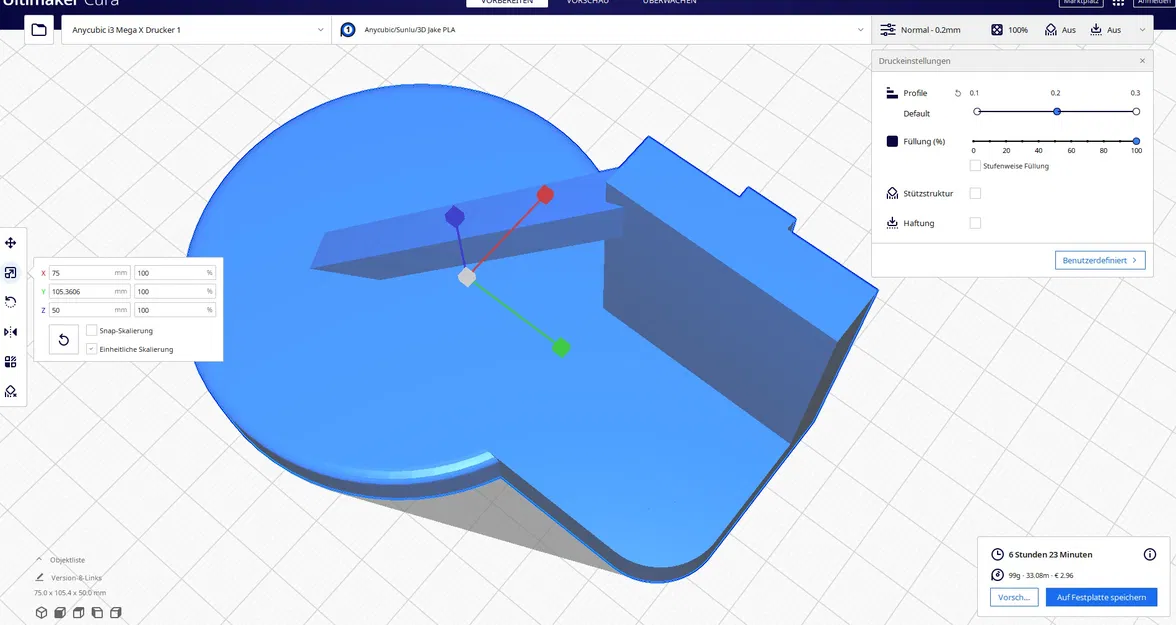Select the Mirror tool
This screenshot has height=625, width=1176.
click(x=10, y=332)
